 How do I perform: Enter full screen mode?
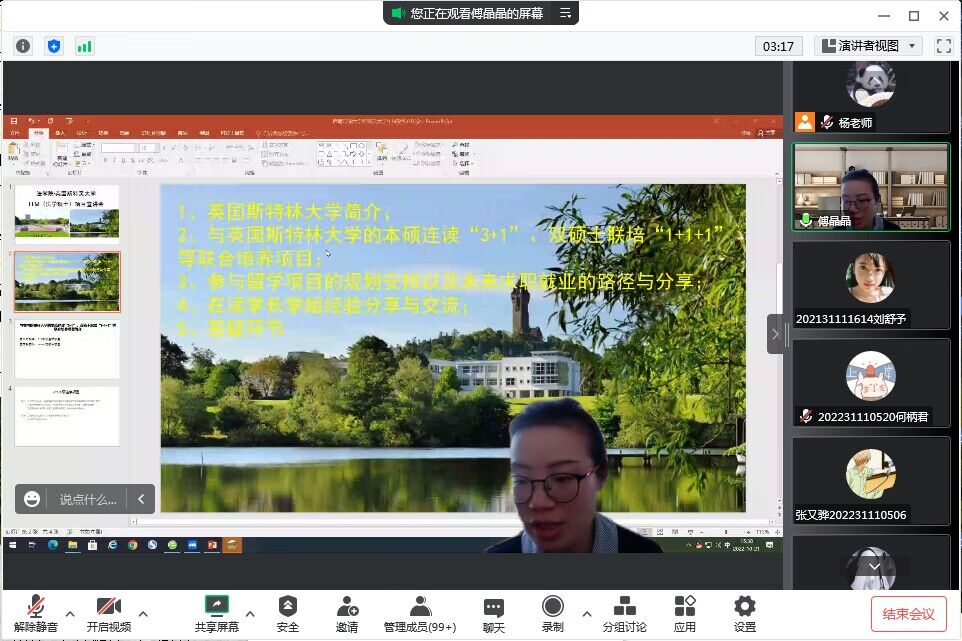point(944,46)
